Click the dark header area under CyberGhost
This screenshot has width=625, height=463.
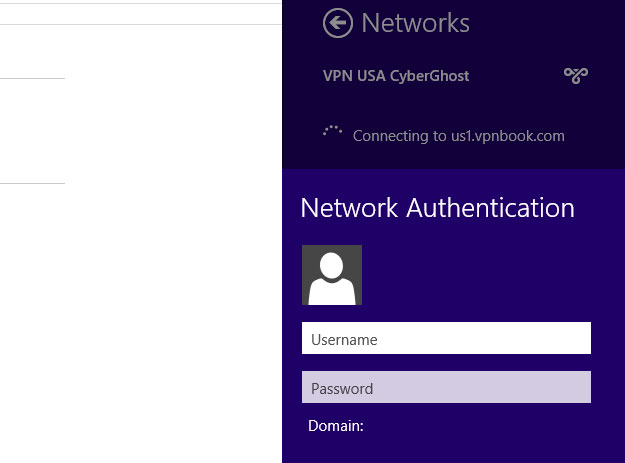tap(454, 108)
